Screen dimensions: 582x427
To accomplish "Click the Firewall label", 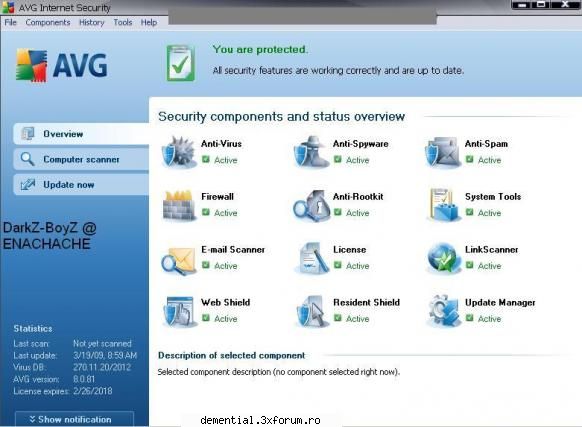I will [218, 196].
